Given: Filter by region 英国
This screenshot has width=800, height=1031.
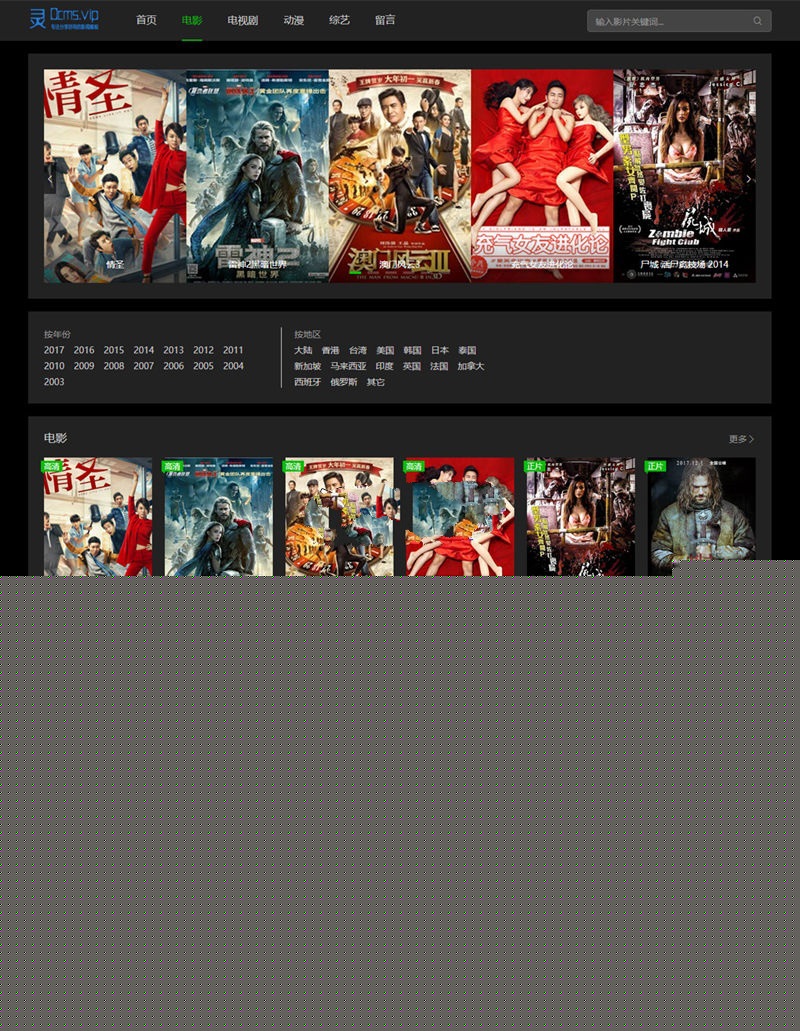Looking at the screenshot, I should (x=412, y=366).
